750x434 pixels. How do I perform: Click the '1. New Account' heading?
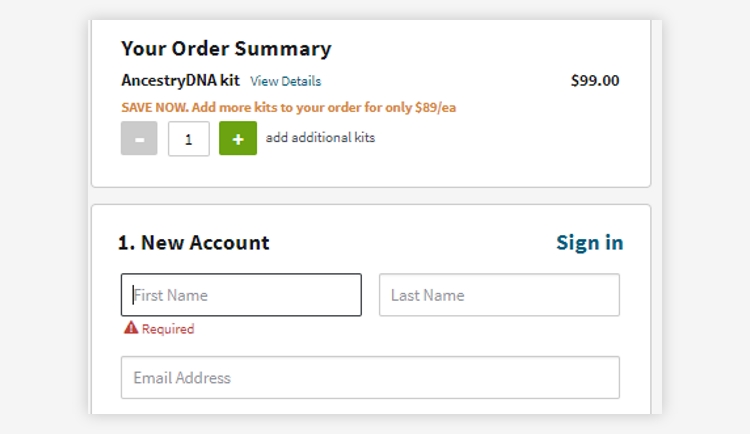click(x=194, y=243)
